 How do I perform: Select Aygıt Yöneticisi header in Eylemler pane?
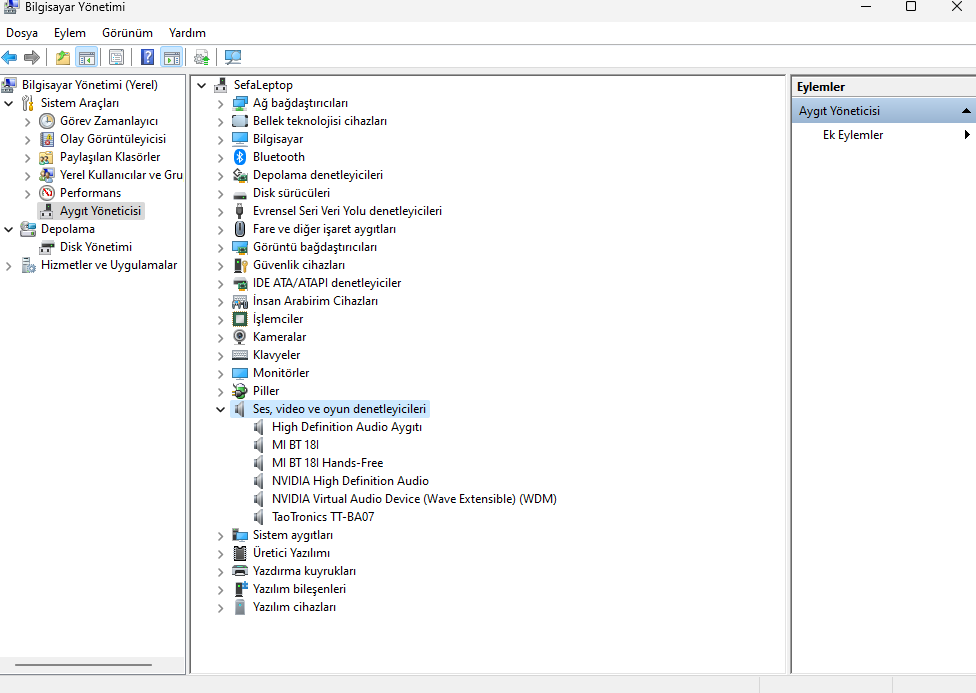(x=884, y=111)
